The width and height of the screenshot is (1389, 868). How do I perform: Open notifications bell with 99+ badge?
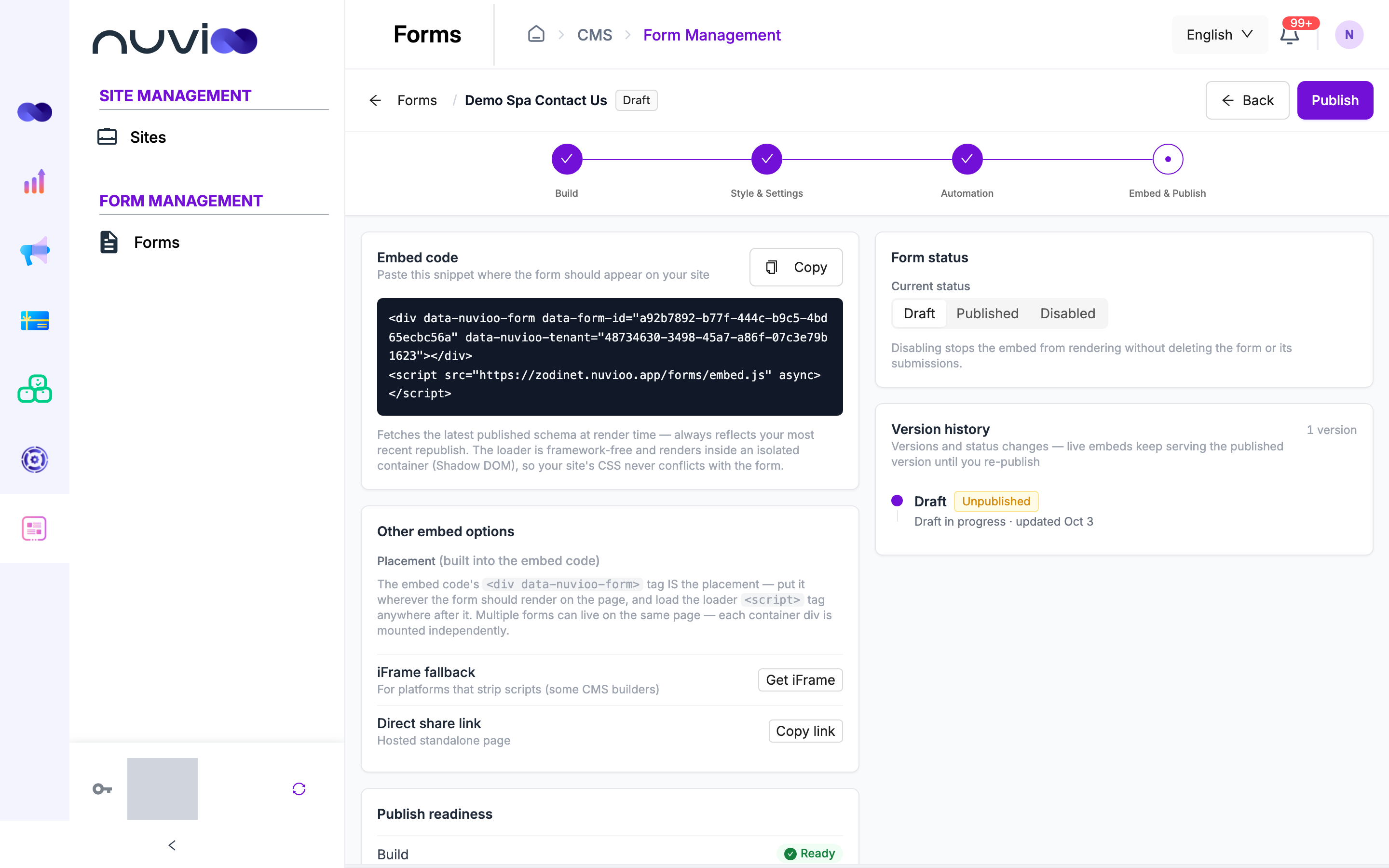[1290, 35]
